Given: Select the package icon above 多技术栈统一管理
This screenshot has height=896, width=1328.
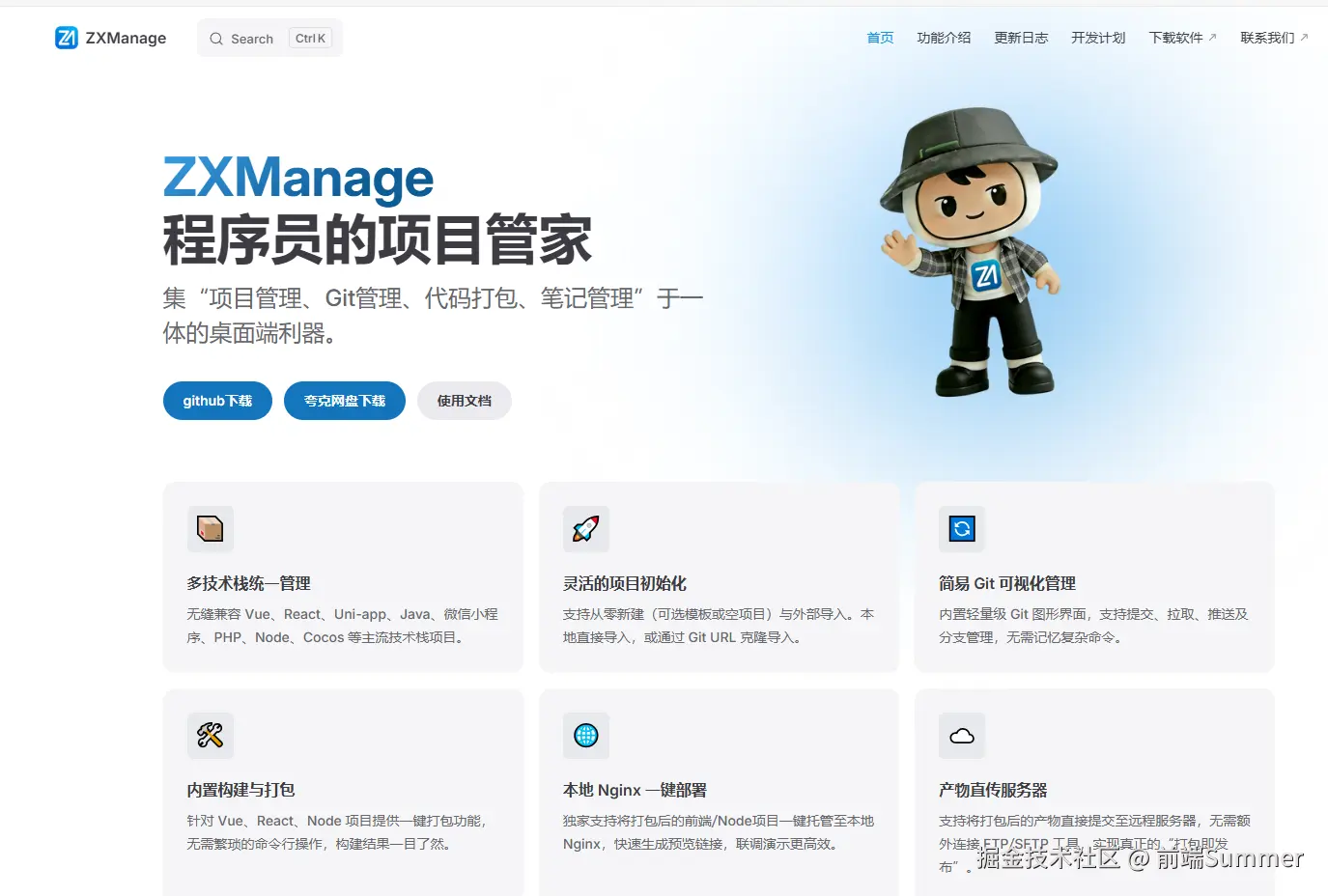Looking at the screenshot, I should (210, 529).
